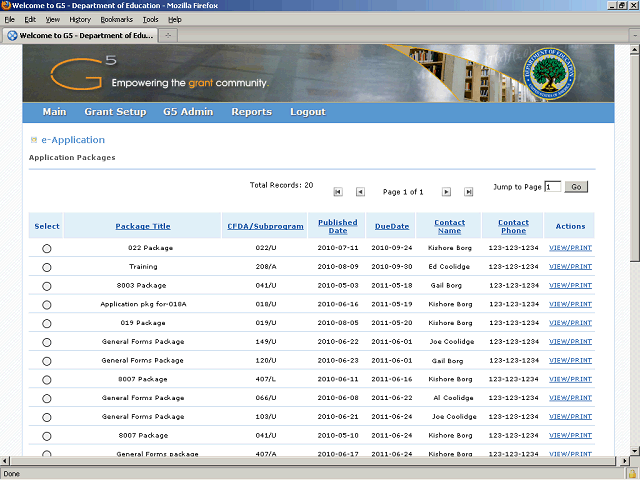Go to first page of records
The image size is (640, 480).
click(x=338, y=192)
